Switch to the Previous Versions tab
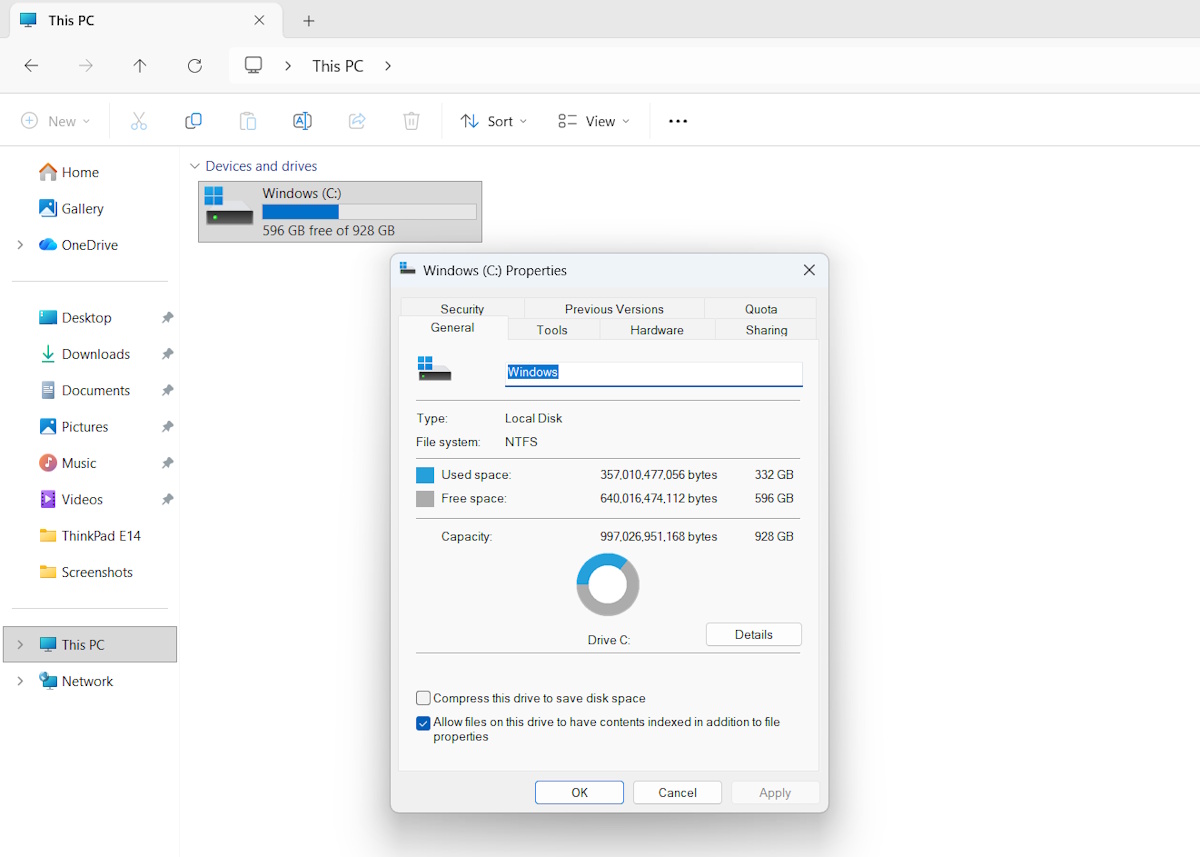 pyautogui.click(x=614, y=309)
